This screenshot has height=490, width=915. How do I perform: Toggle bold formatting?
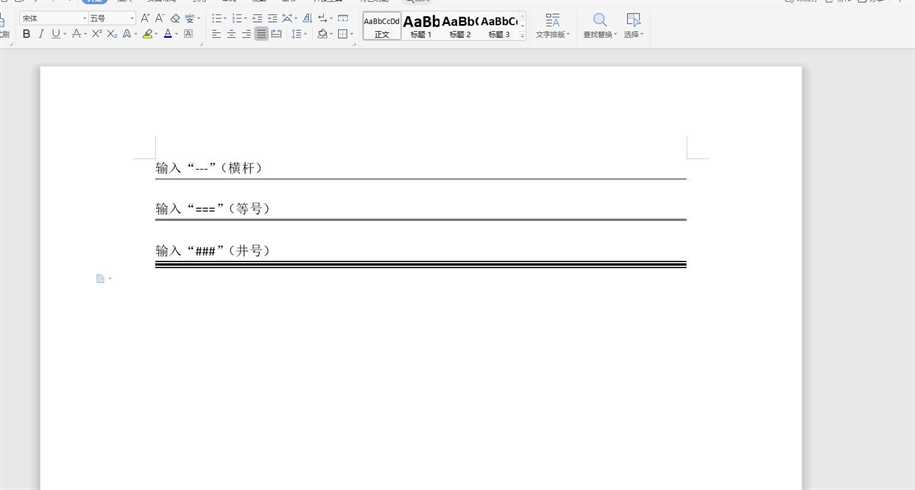click(x=27, y=34)
